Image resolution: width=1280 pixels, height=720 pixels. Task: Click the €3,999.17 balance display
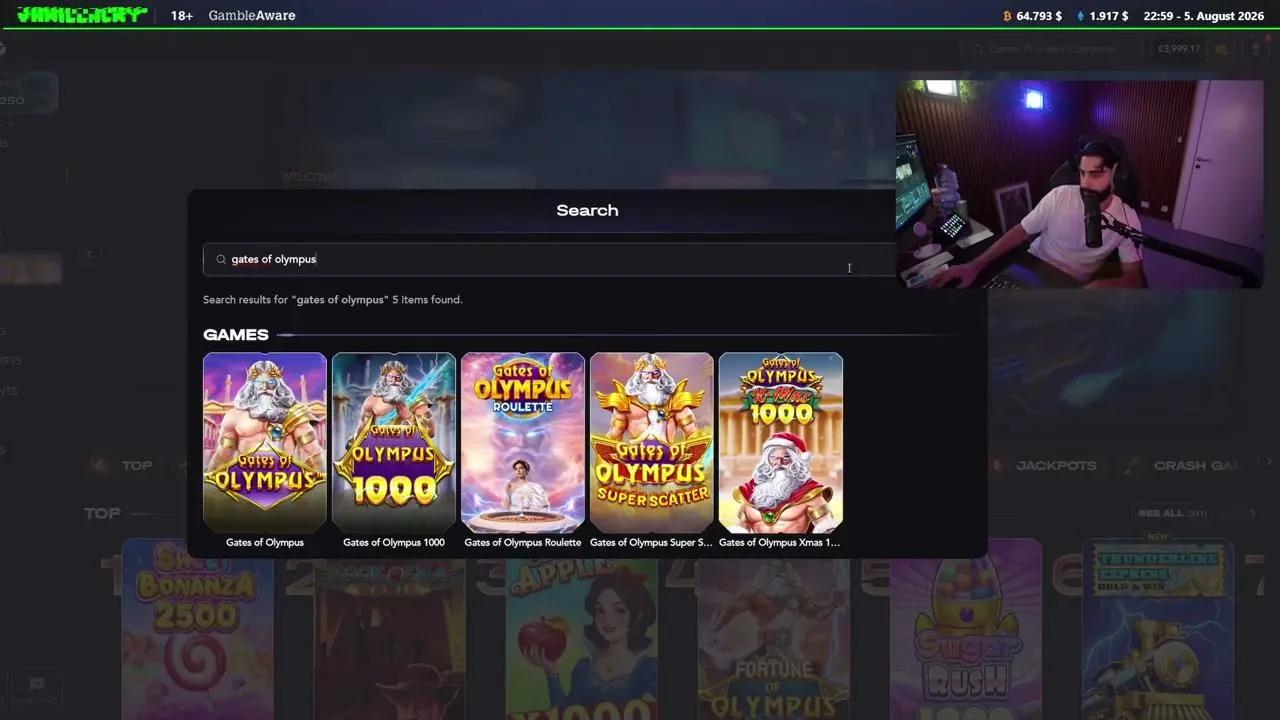(x=1179, y=49)
